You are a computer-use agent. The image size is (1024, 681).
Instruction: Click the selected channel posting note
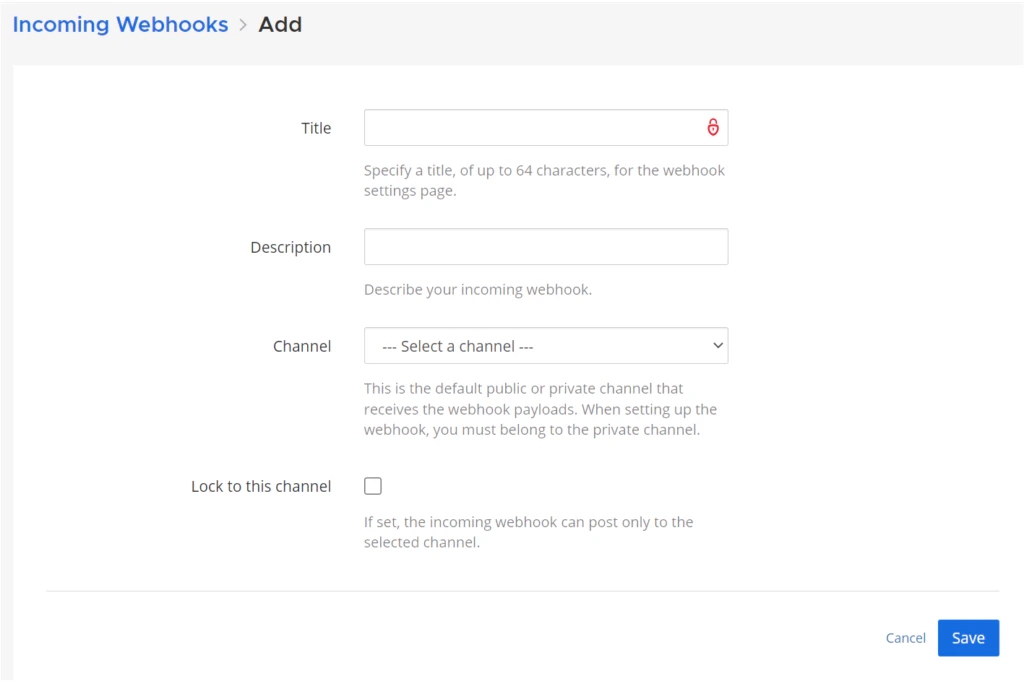[529, 531]
